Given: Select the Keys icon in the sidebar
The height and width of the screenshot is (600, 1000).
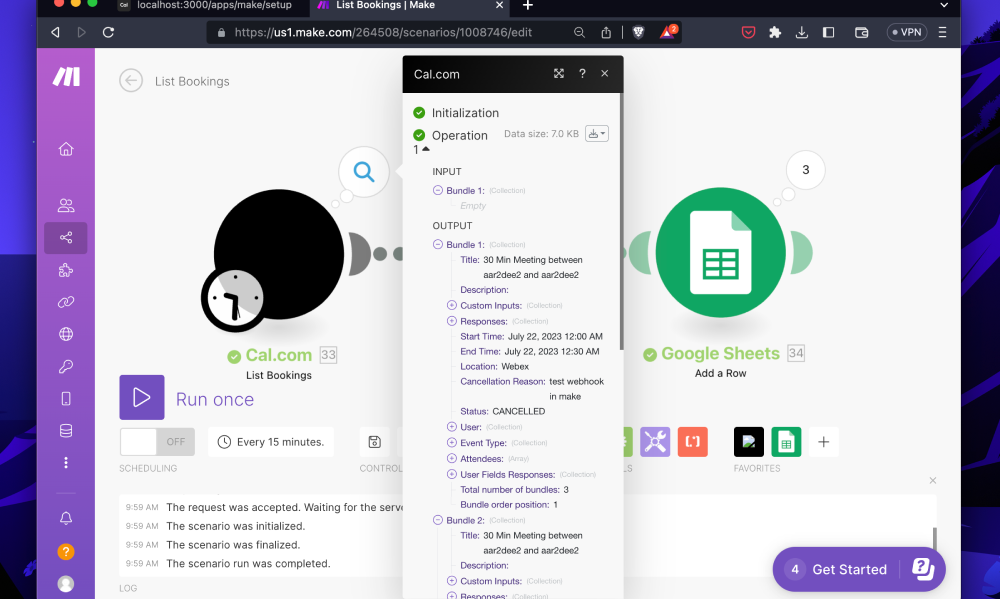Looking at the screenshot, I should [x=66, y=366].
